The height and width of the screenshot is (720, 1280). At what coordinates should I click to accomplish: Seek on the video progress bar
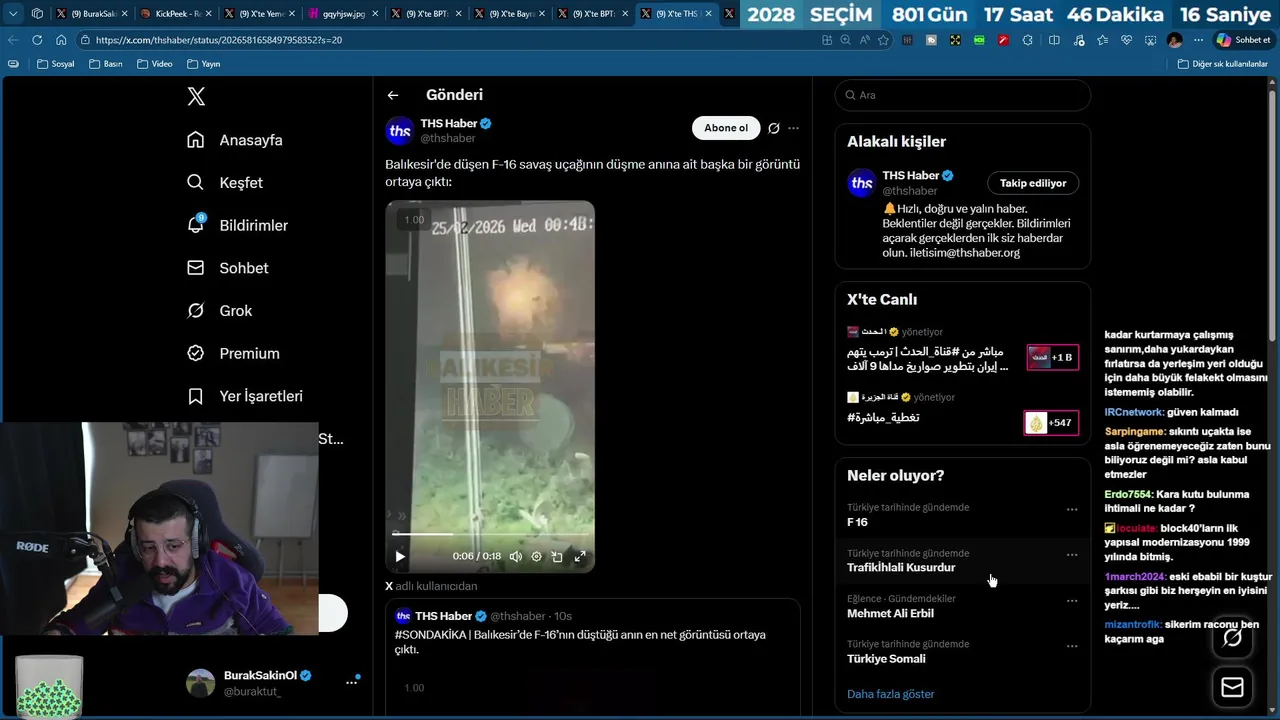click(490, 534)
